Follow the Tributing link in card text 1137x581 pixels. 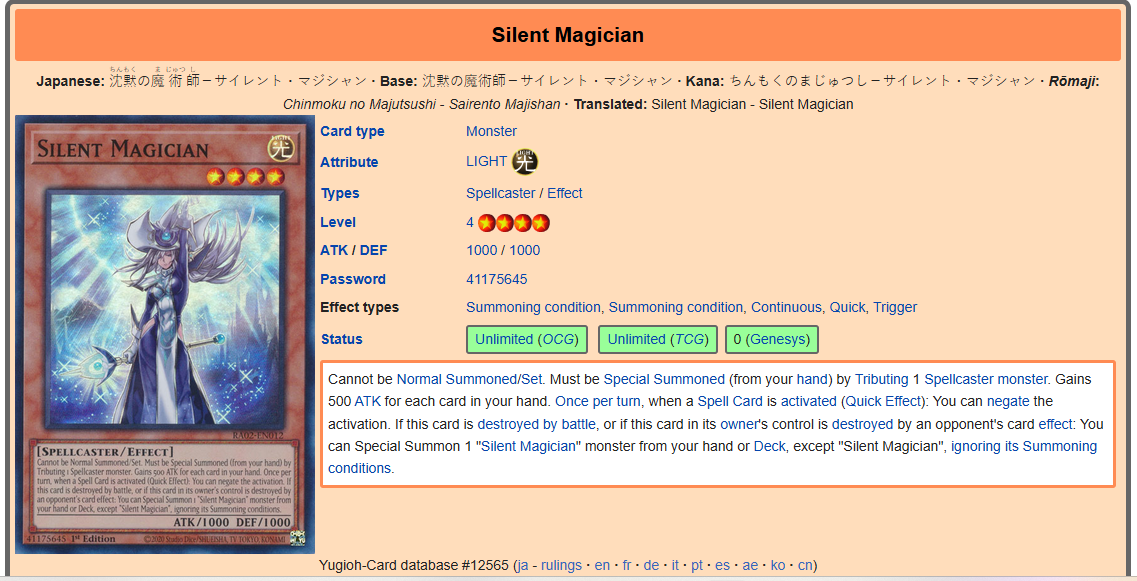coord(882,379)
